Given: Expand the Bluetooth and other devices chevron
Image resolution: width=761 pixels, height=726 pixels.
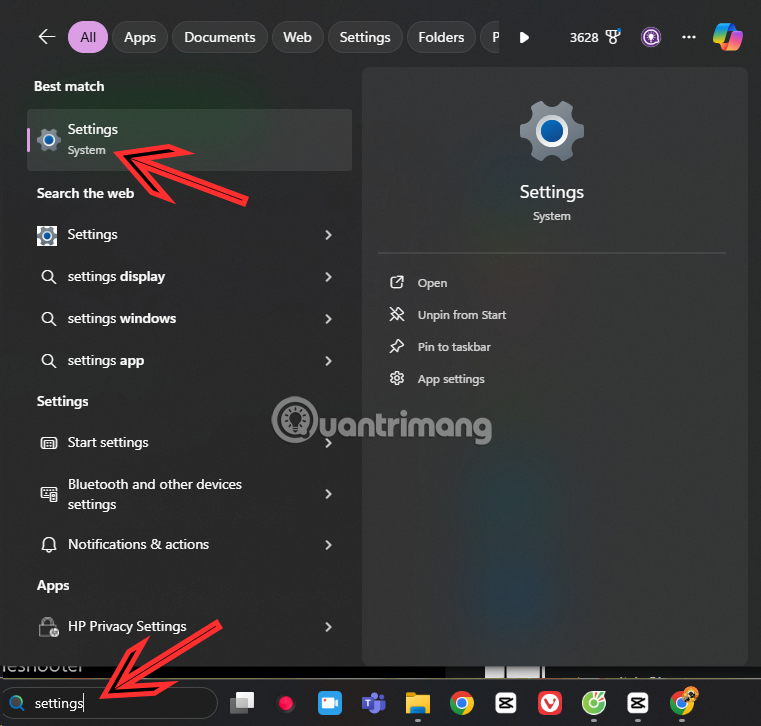Looking at the screenshot, I should (329, 494).
